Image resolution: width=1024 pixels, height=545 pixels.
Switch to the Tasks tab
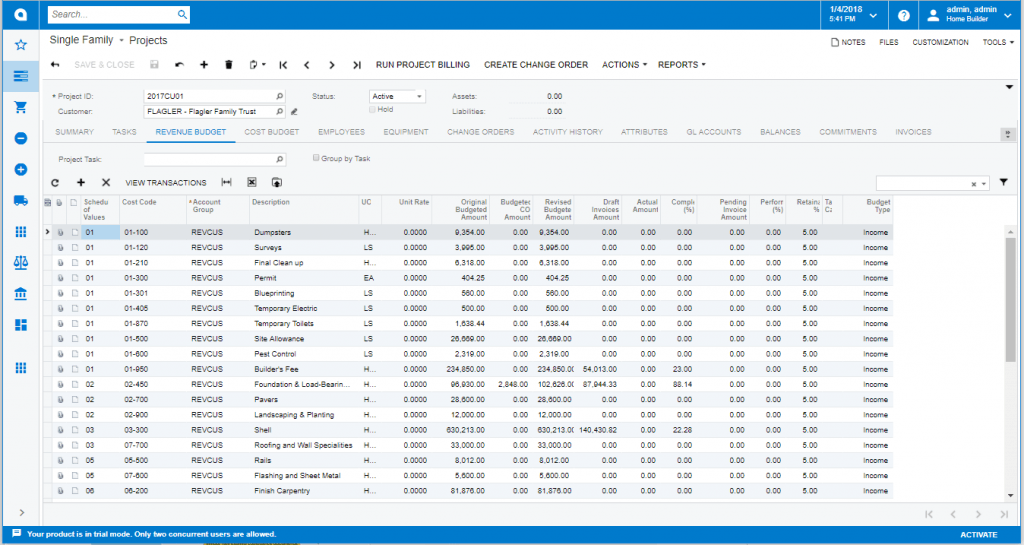pos(124,132)
